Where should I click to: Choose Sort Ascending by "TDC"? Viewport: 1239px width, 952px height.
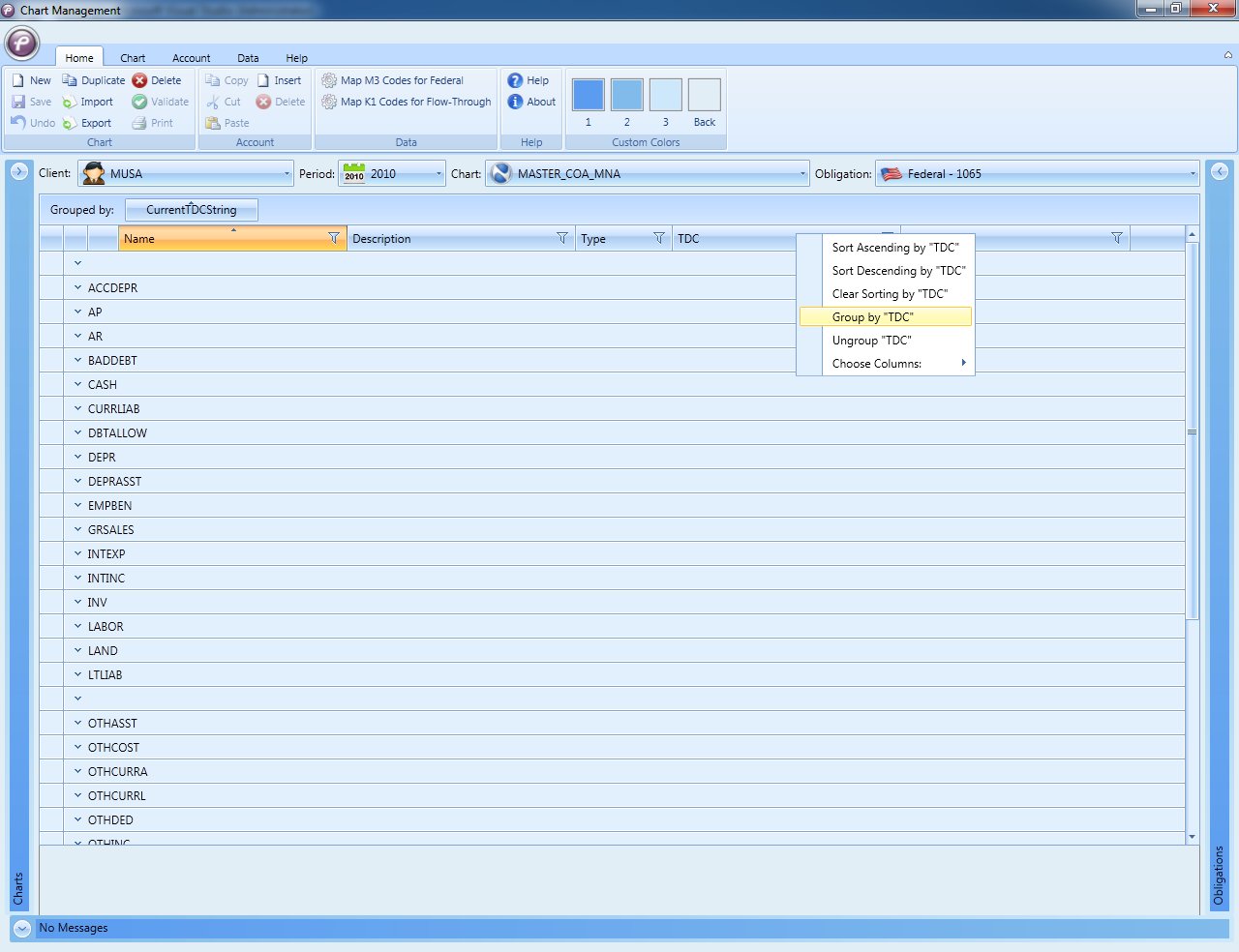click(886, 248)
